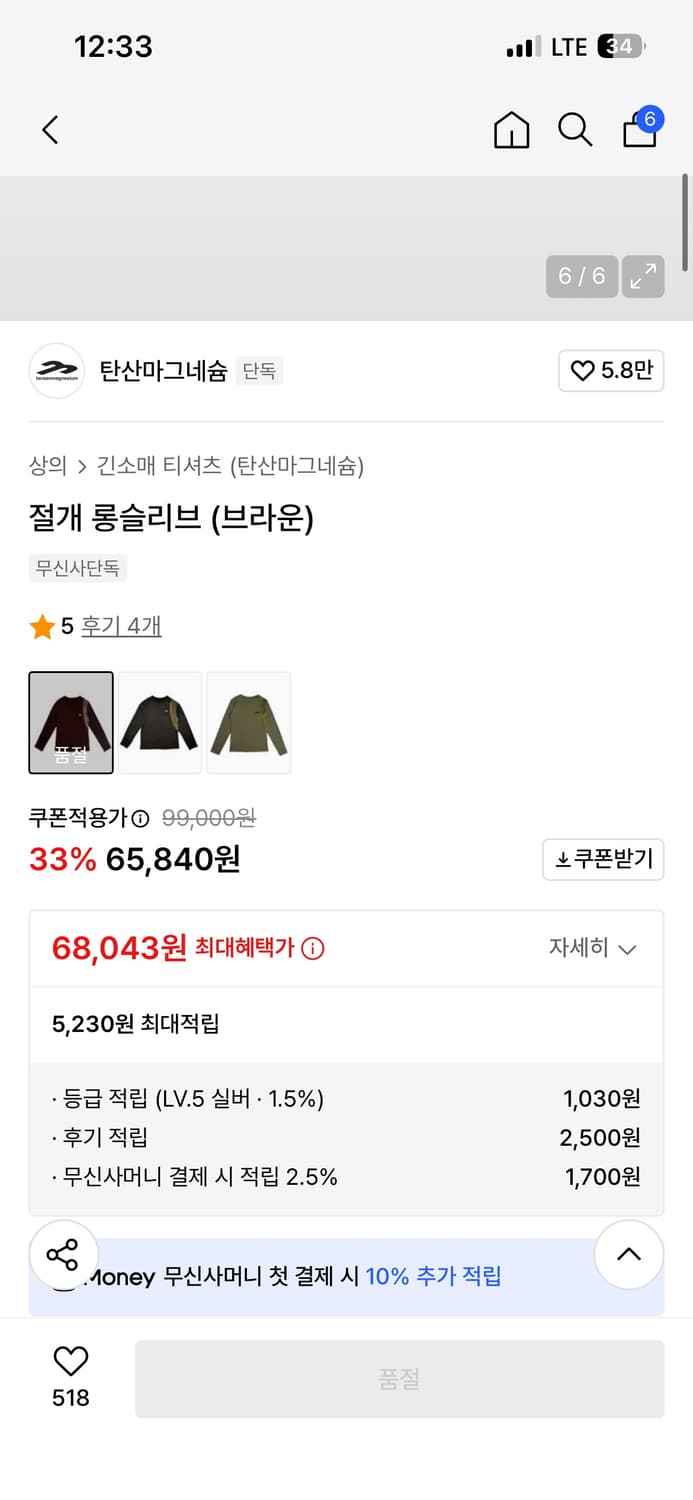
Task: Open product search
Action: [575, 129]
